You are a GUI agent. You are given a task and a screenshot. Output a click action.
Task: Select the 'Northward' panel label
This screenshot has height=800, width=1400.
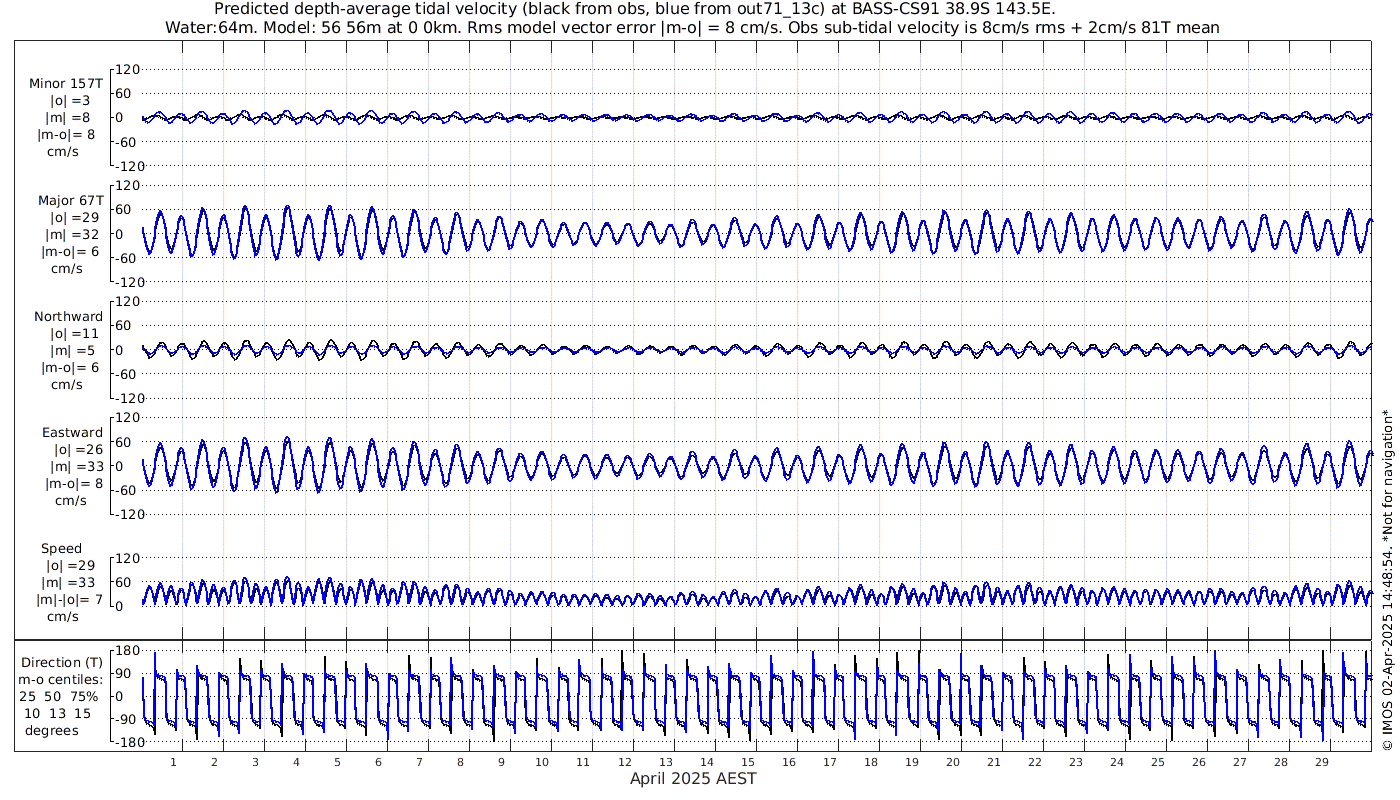(68, 317)
